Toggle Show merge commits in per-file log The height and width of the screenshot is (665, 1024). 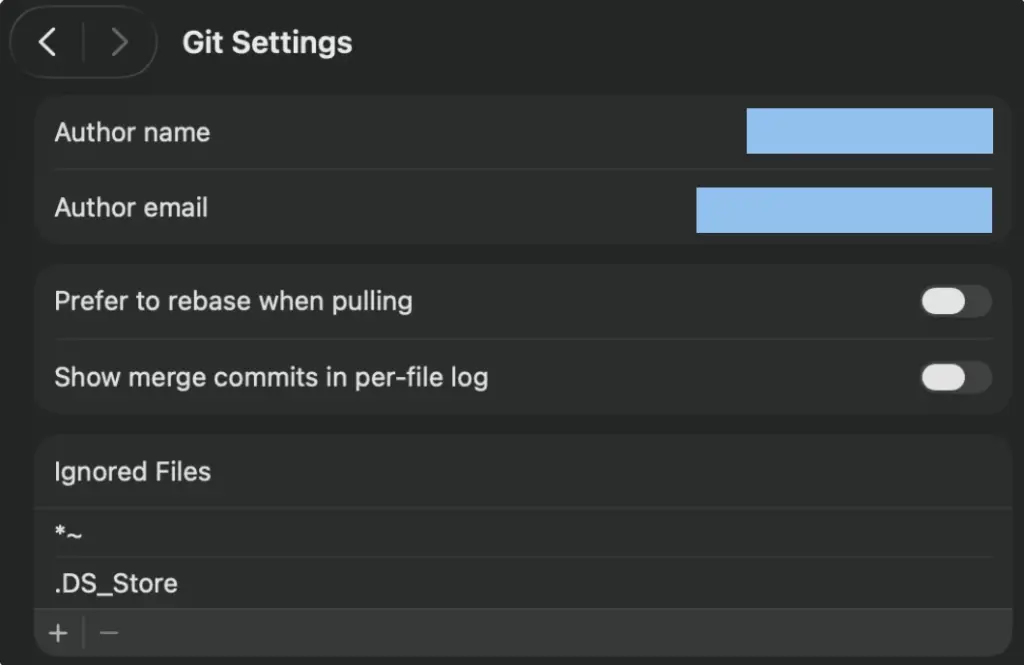[x=955, y=377]
